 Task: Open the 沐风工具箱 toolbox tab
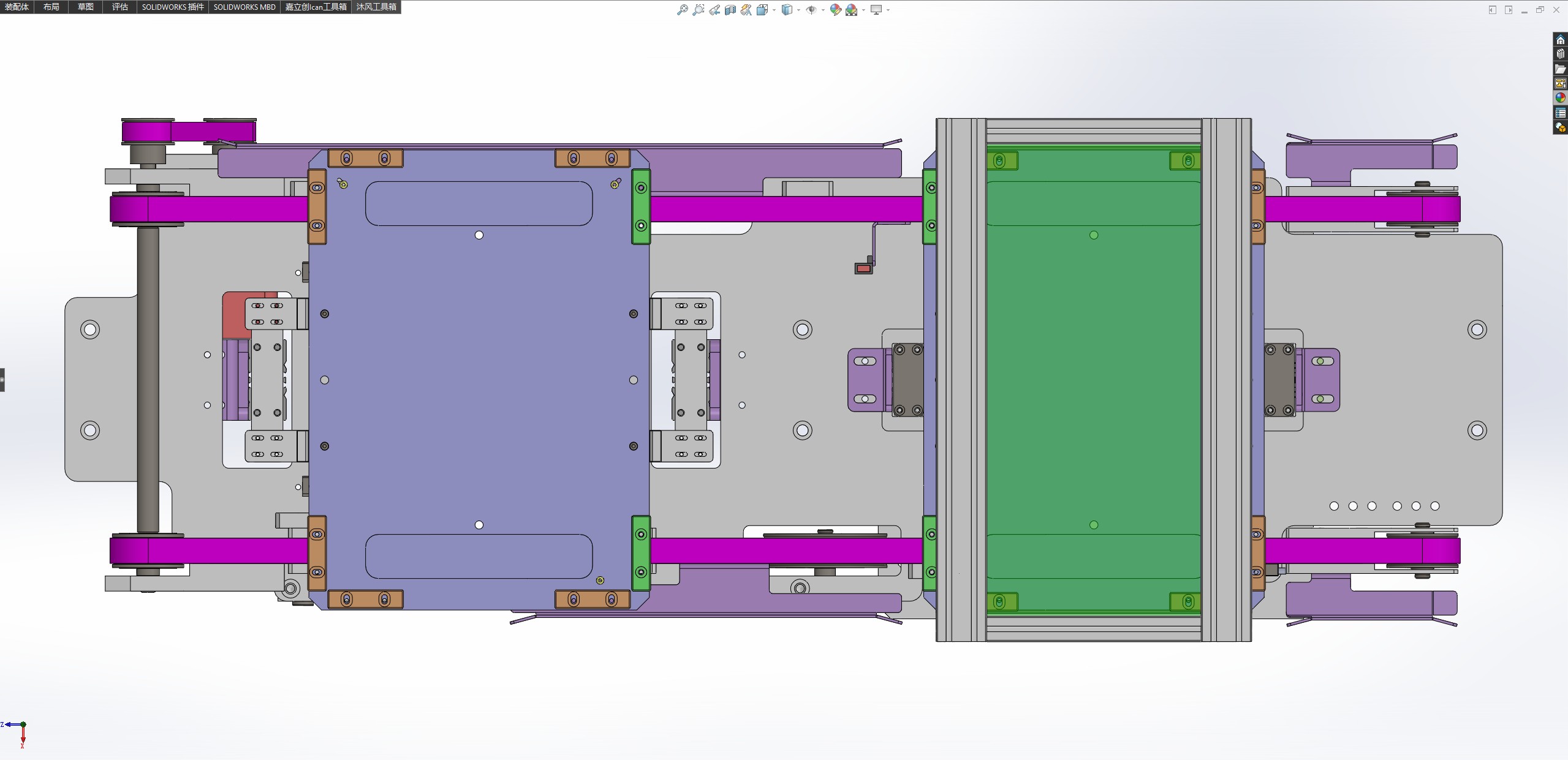coord(376,7)
